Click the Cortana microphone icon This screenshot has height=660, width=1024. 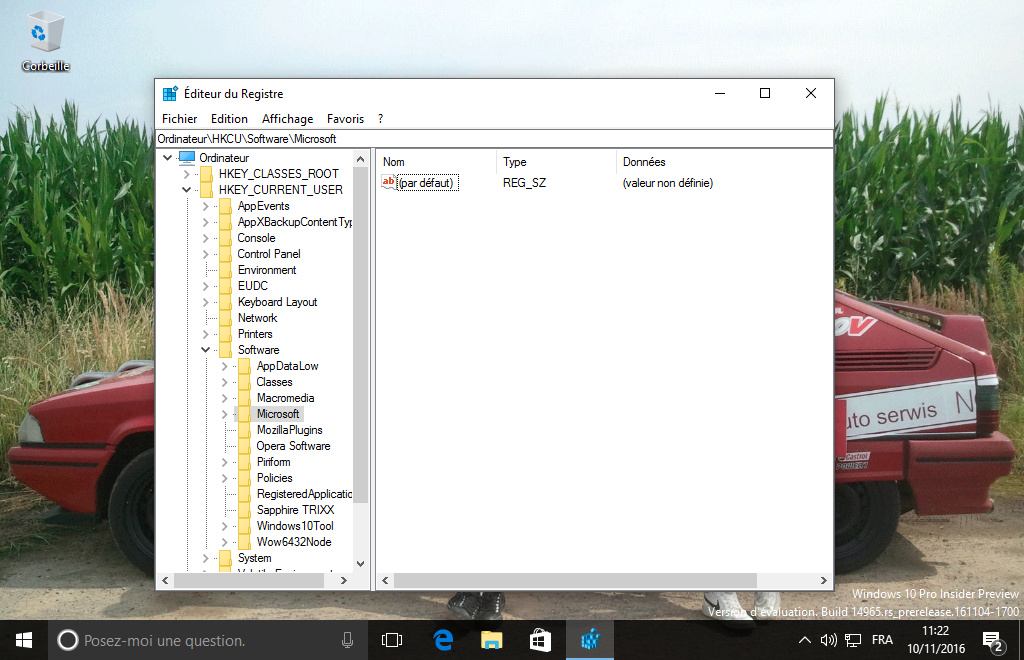347,640
